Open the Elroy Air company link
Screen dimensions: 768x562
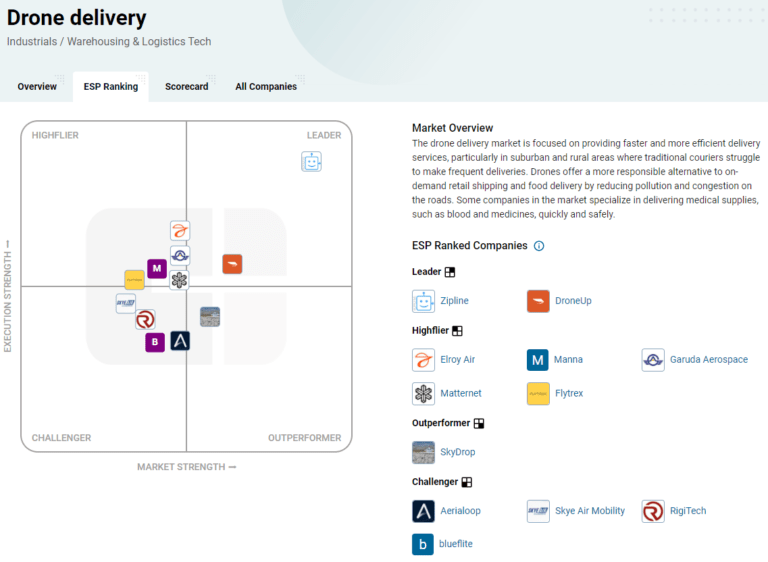457,360
